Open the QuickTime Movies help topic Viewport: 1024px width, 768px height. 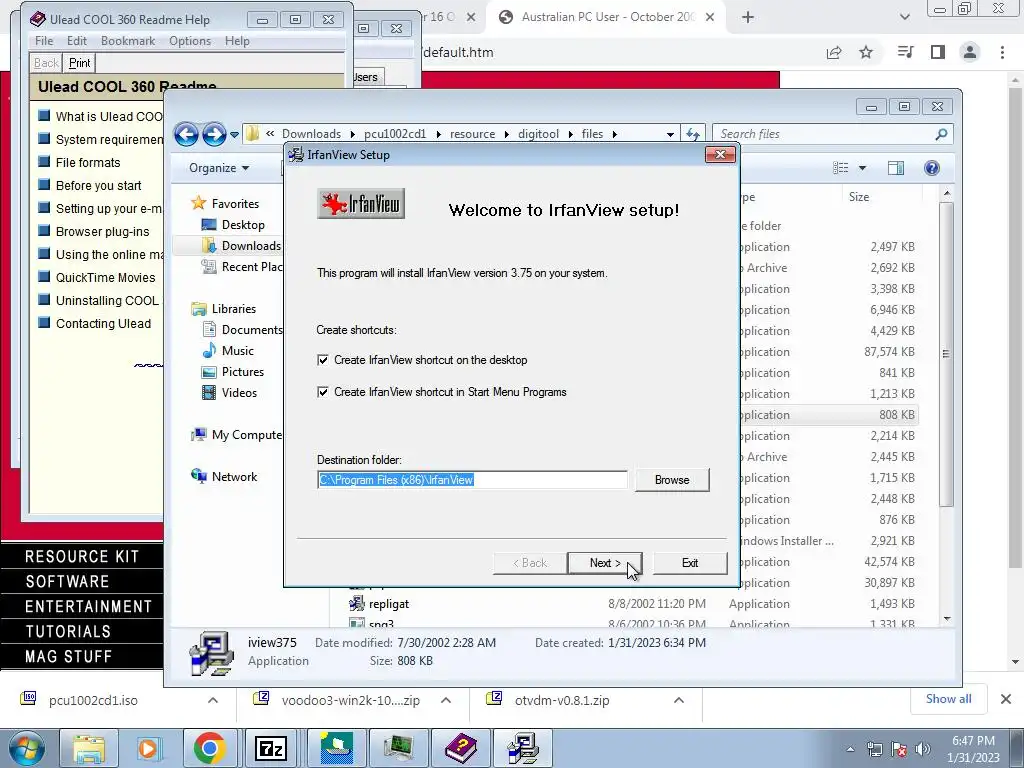(x=105, y=278)
